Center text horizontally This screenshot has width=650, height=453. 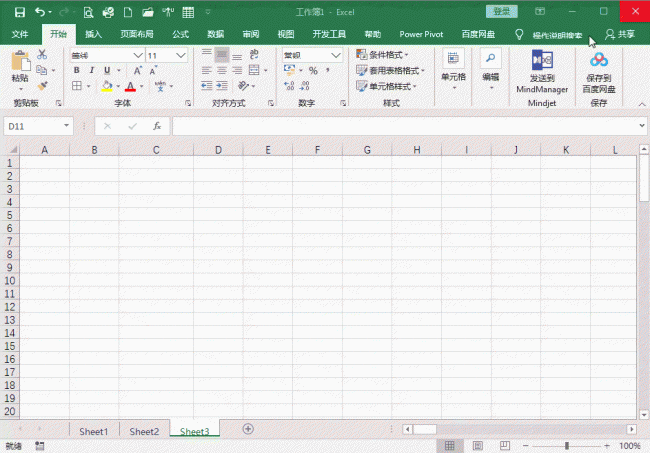(222, 70)
